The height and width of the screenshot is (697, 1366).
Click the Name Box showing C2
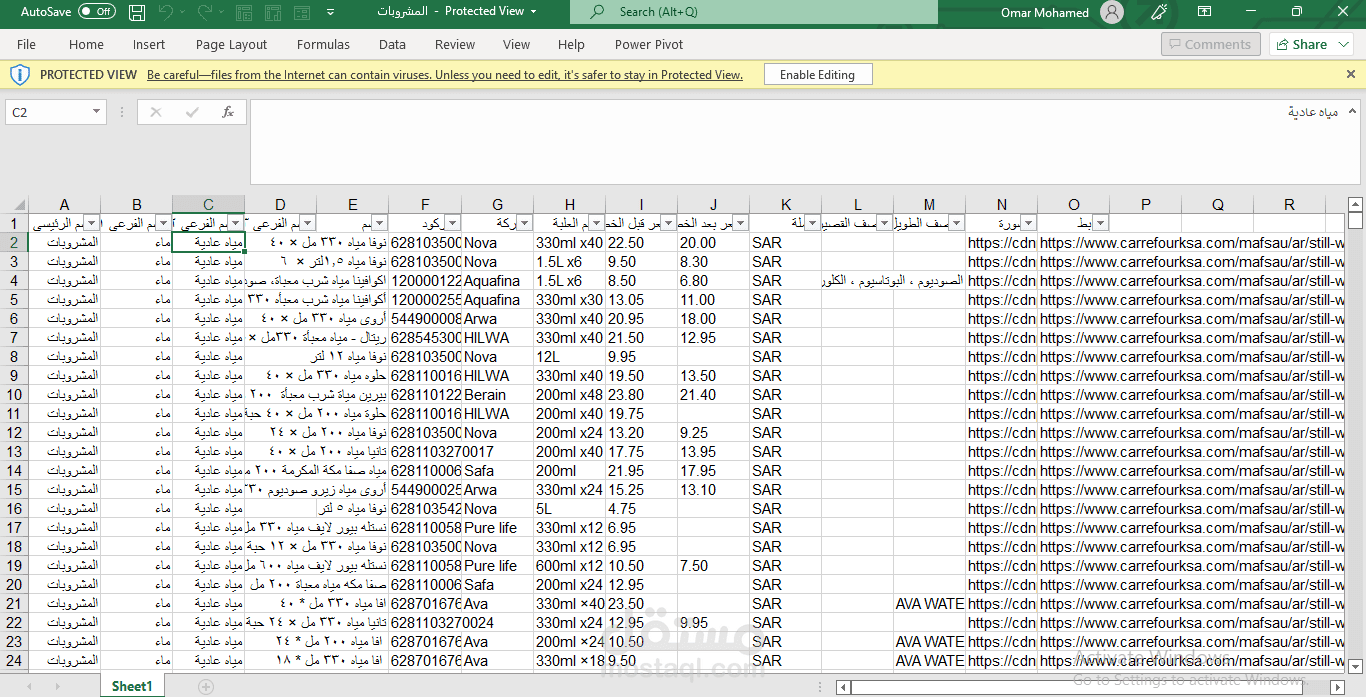pos(47,113)
